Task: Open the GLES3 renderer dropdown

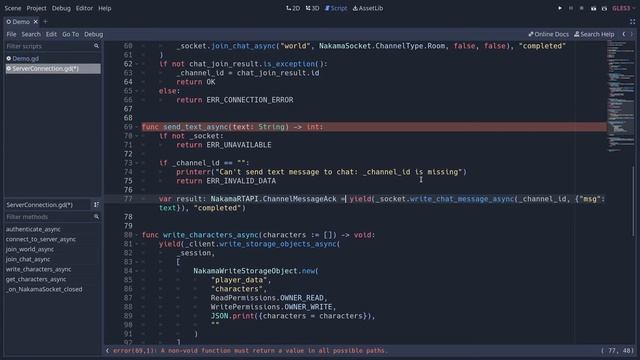Action: click(623, 8)
